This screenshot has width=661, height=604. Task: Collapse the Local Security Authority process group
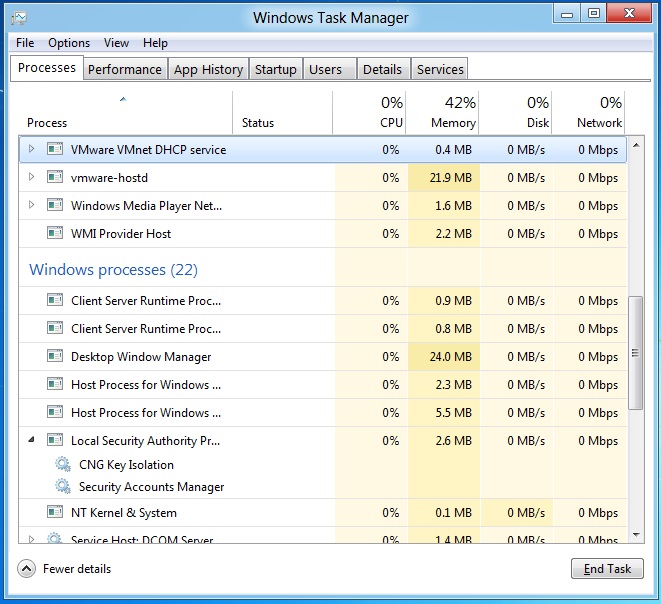click(x=31, y=440)
